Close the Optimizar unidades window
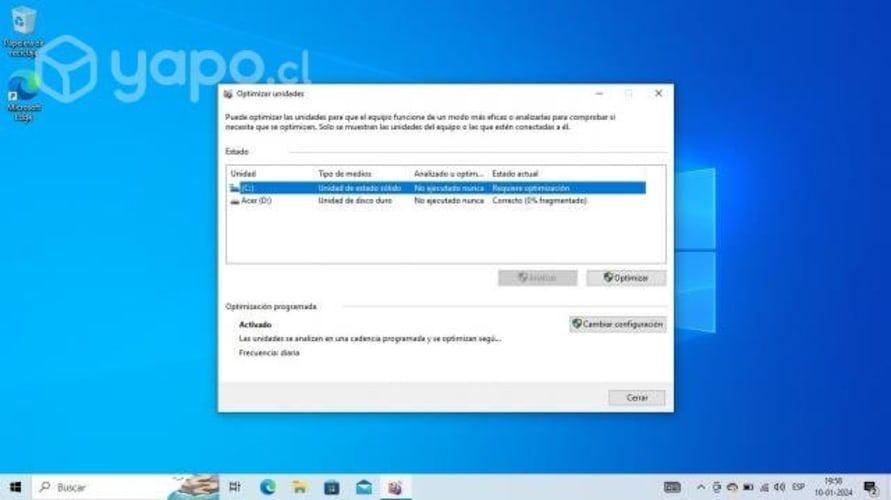891x500 pixels. (x=659, y=93)
